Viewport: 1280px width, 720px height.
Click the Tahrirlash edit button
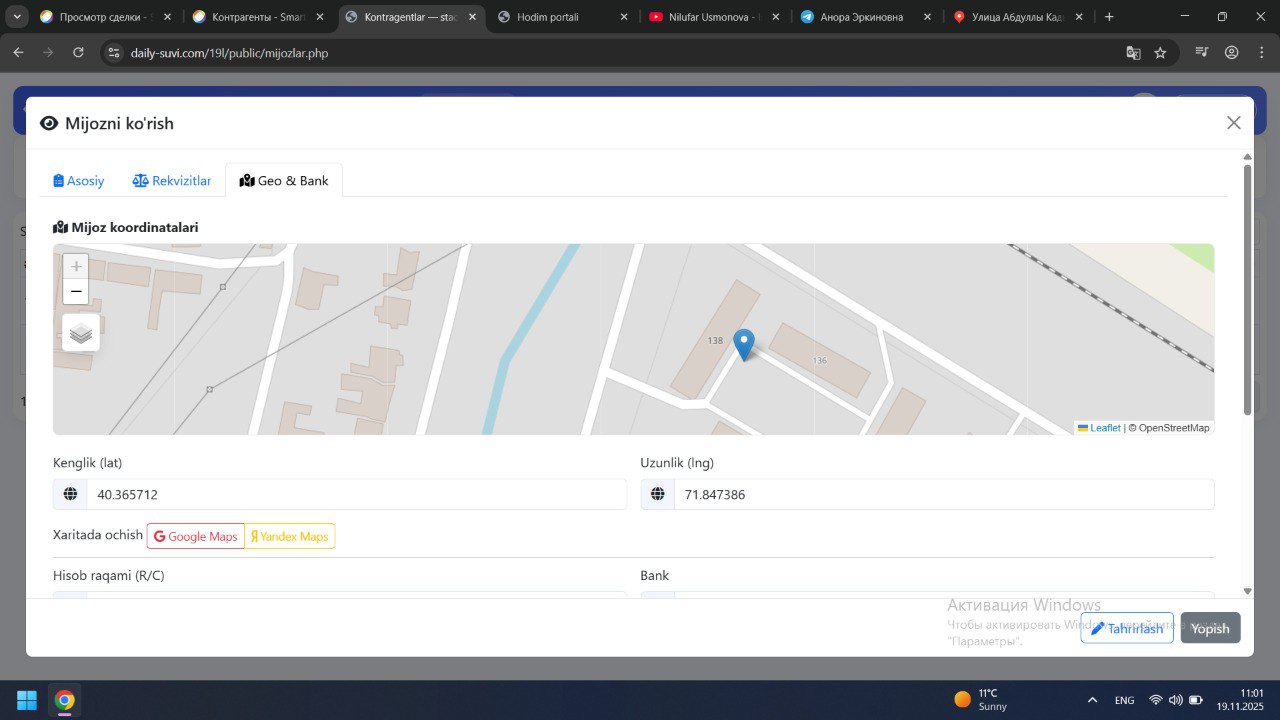1127,628
